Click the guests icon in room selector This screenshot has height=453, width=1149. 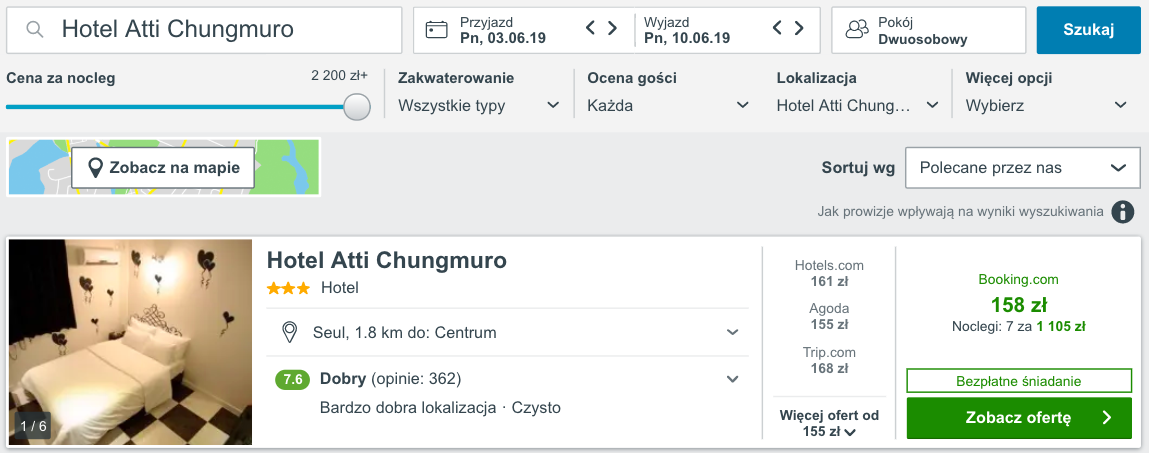(x=857, y=29)
